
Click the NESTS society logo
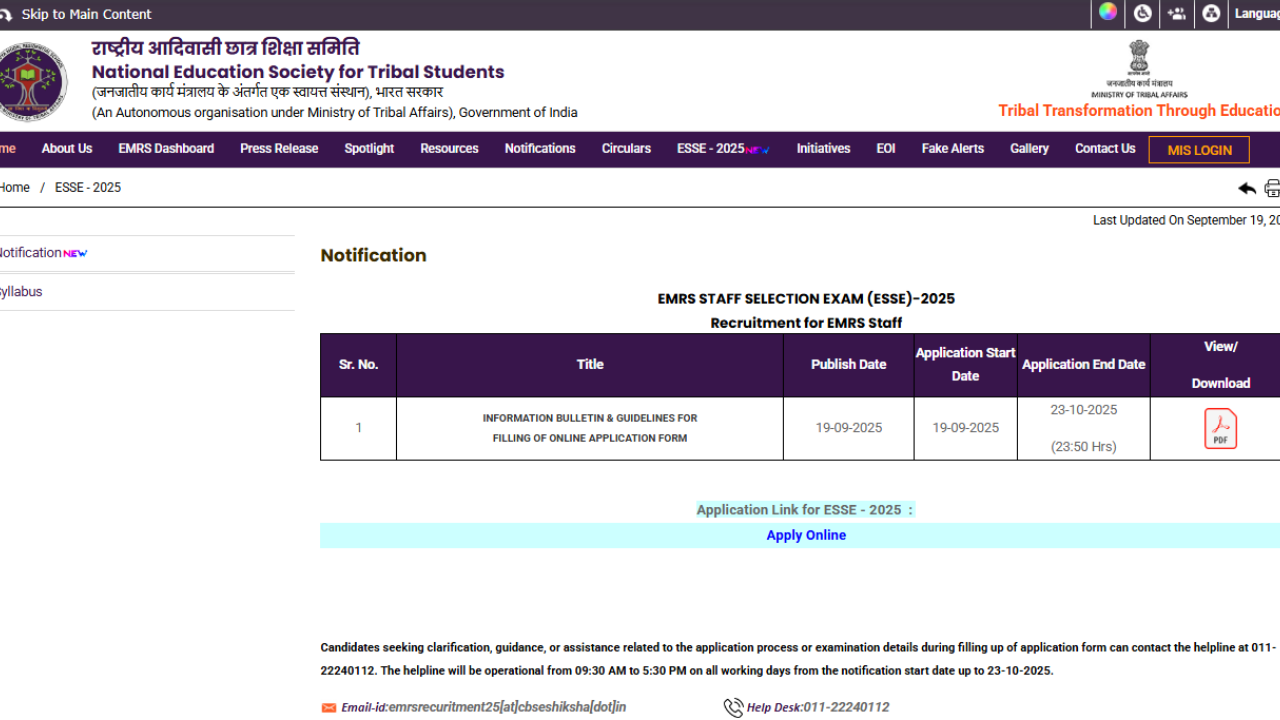(x=32, y=81)
